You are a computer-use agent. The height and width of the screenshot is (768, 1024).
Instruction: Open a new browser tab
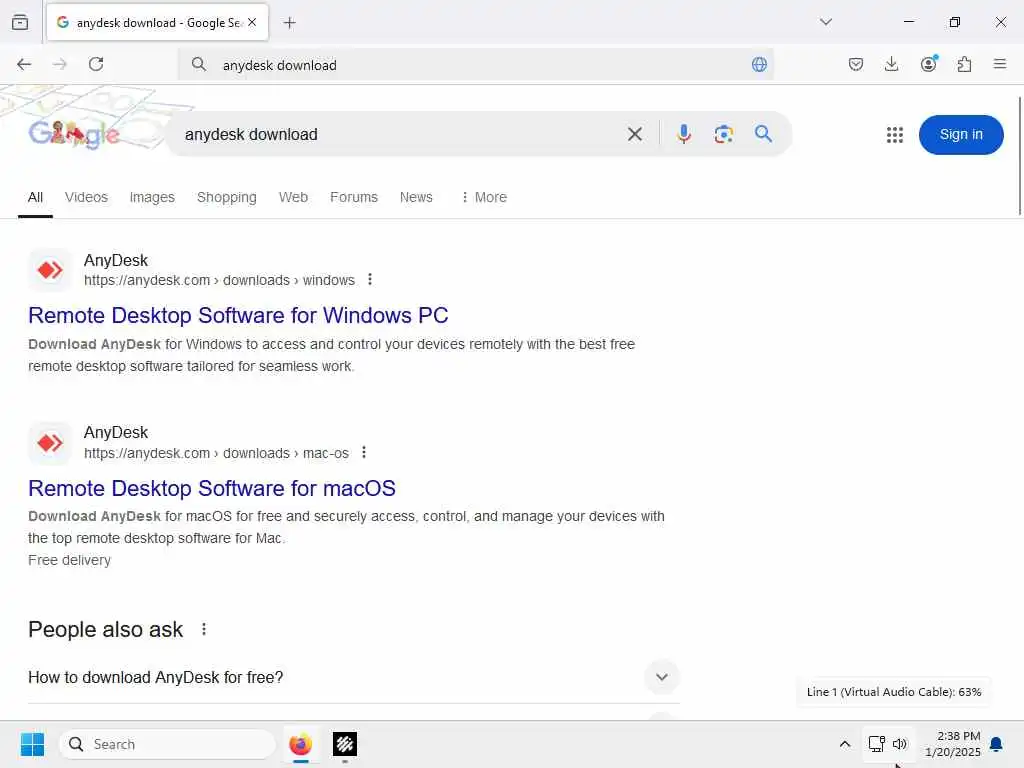coord(289,23)
